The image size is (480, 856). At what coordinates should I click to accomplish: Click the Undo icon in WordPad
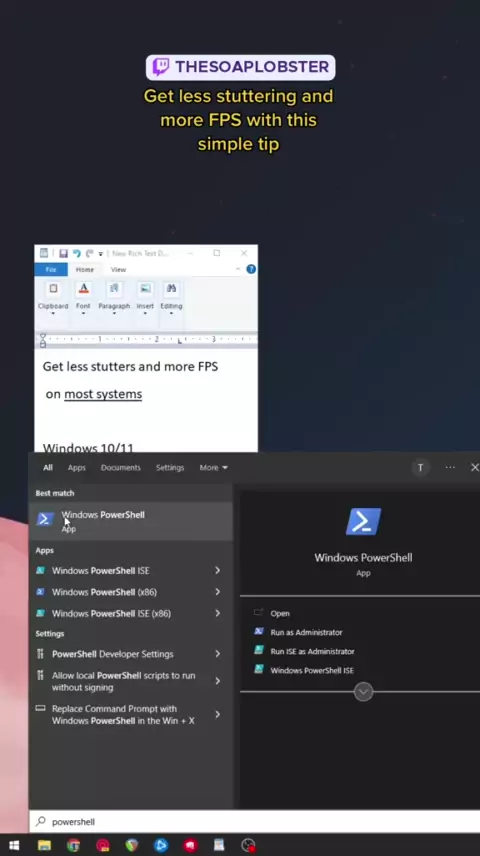tap(76, 253)
